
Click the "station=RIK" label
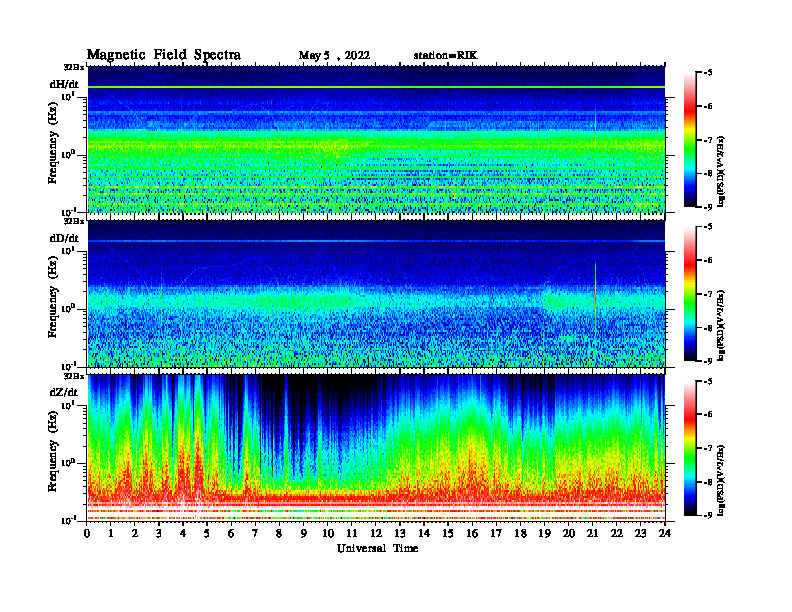click(445, 56)
